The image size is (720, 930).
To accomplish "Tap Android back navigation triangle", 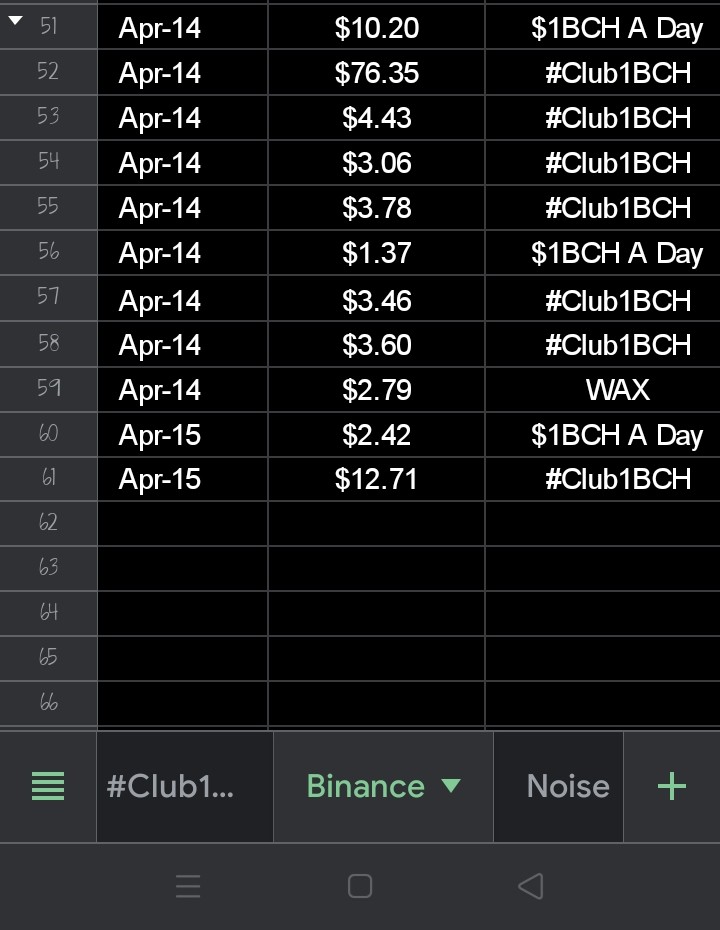I will pos(531,886).
